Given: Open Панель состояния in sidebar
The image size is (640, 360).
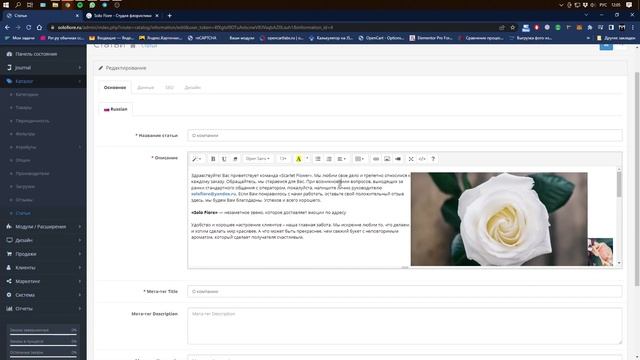Looking at the screenshot, I should pyautogui.click(x=43, y=54).
